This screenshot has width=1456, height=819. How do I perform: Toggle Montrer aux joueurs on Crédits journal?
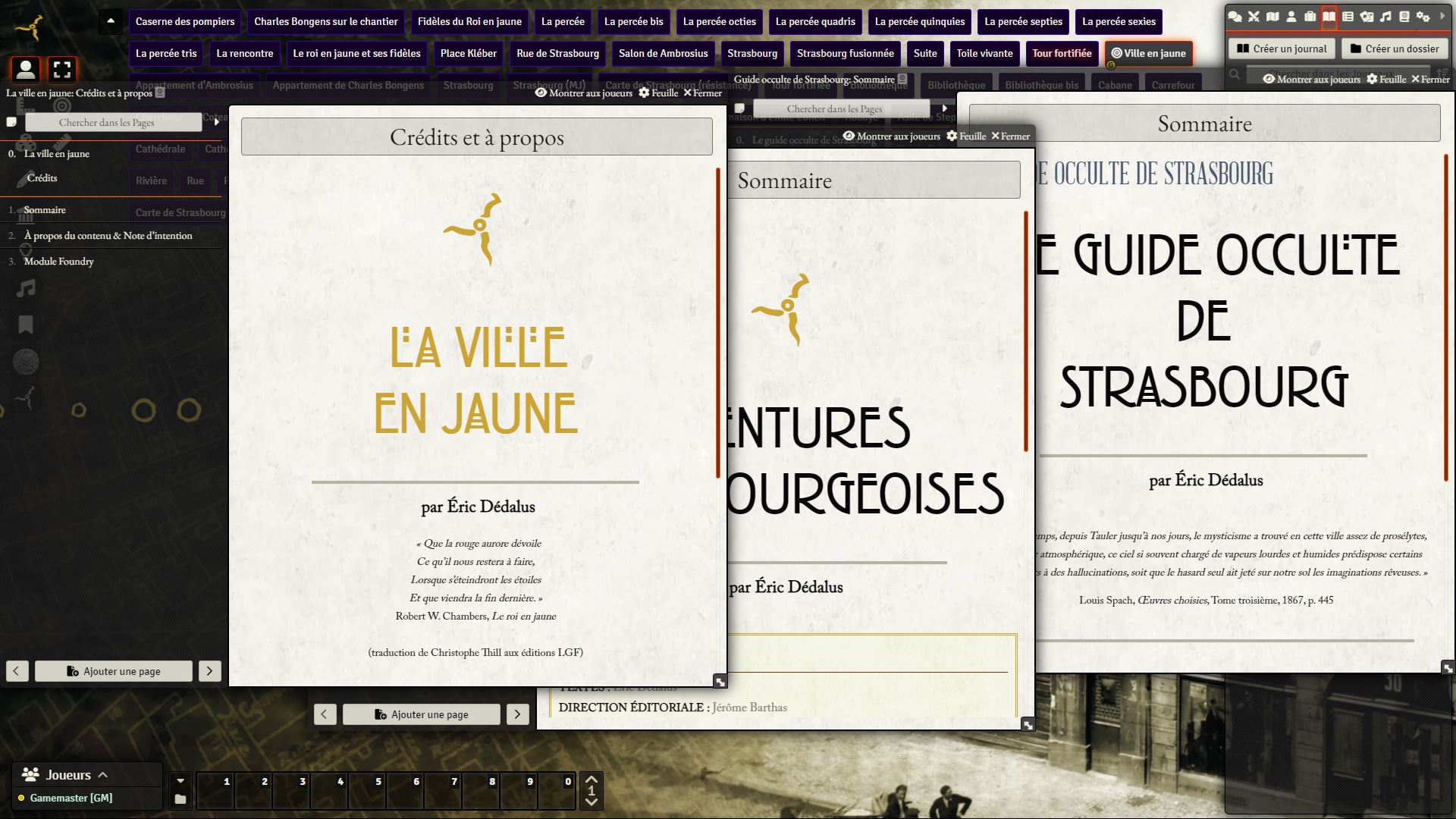583,93
